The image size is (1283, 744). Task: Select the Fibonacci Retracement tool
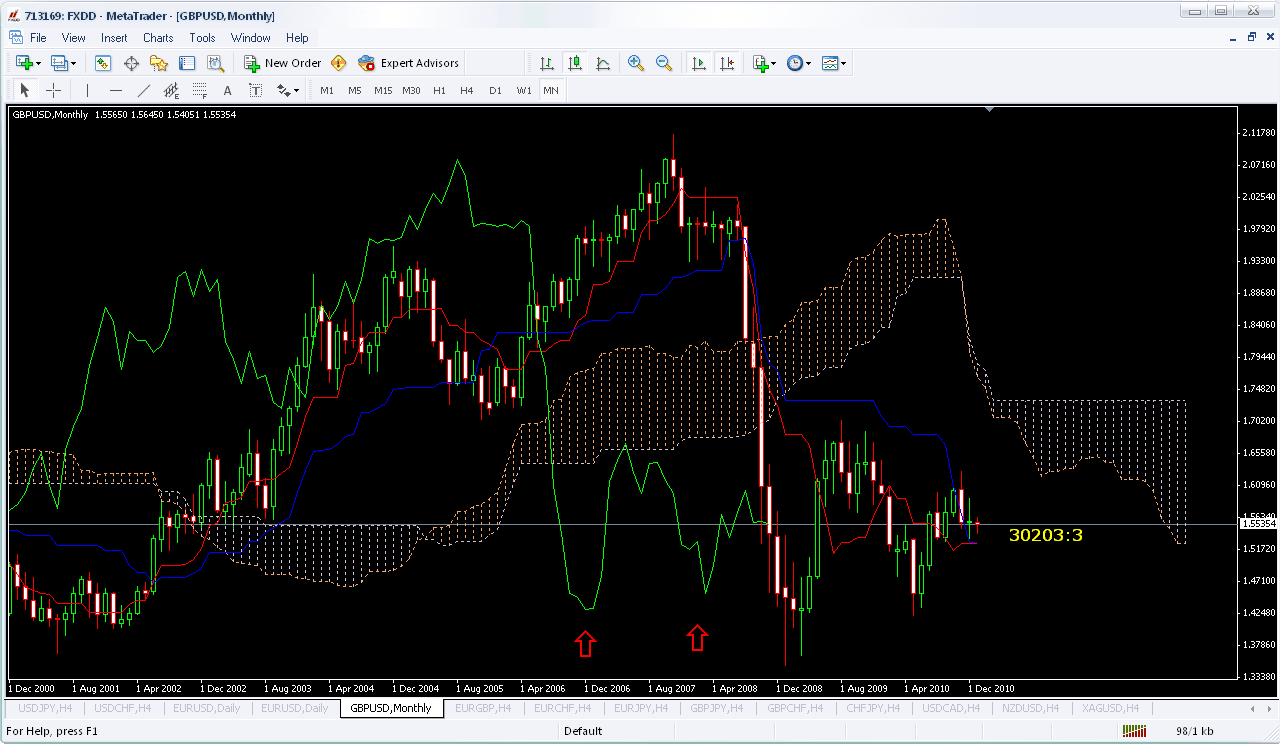[x=200, y=90]
